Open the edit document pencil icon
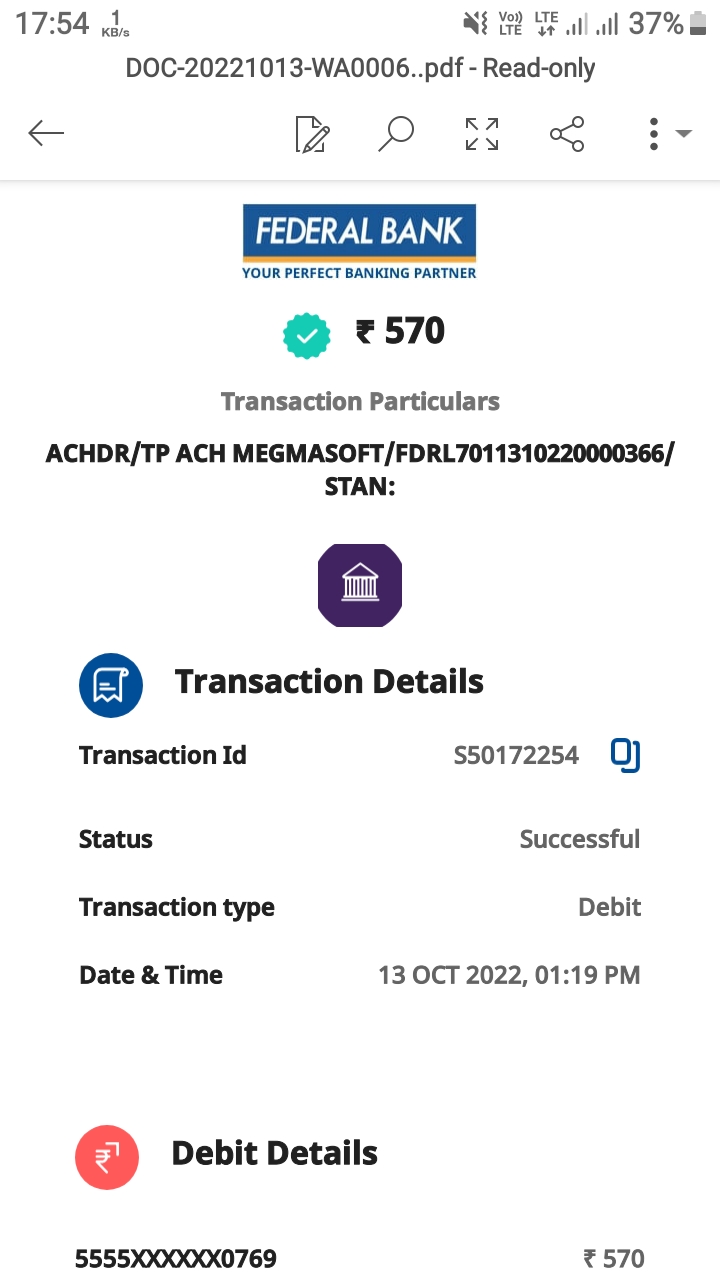This screenshot has height=1280, width=720. (312, 134)
